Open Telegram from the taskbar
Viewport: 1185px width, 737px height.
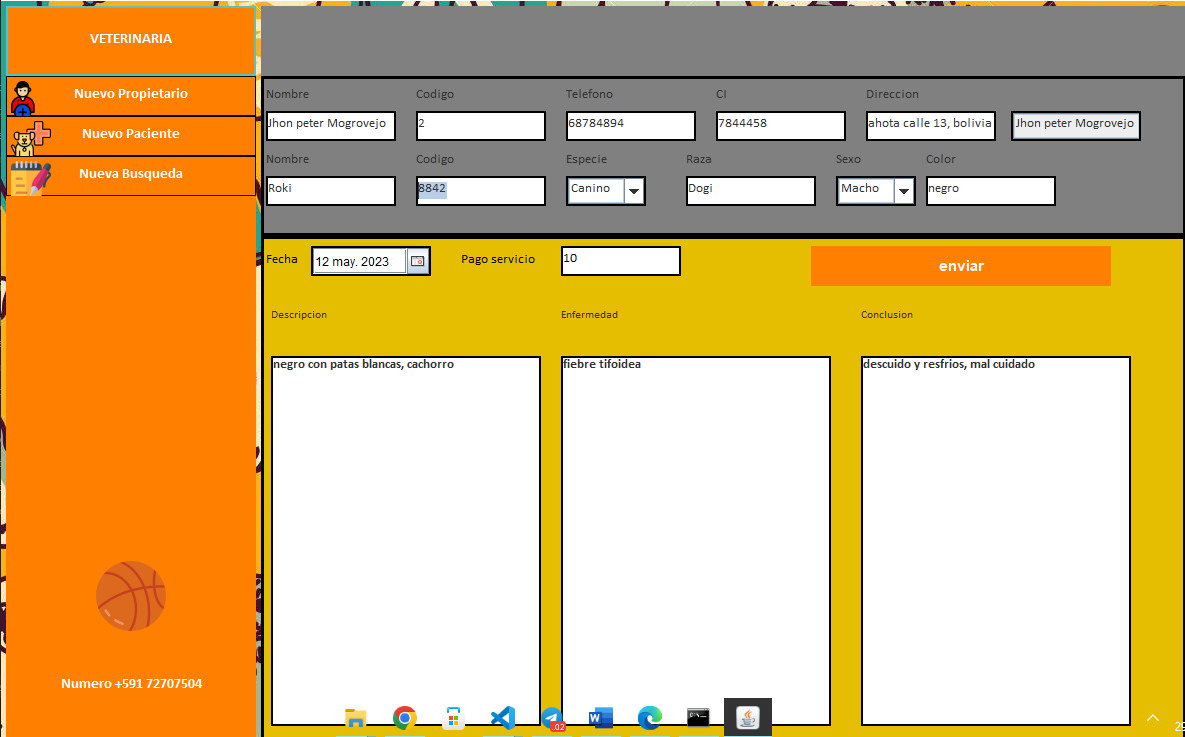coord(552,718)
